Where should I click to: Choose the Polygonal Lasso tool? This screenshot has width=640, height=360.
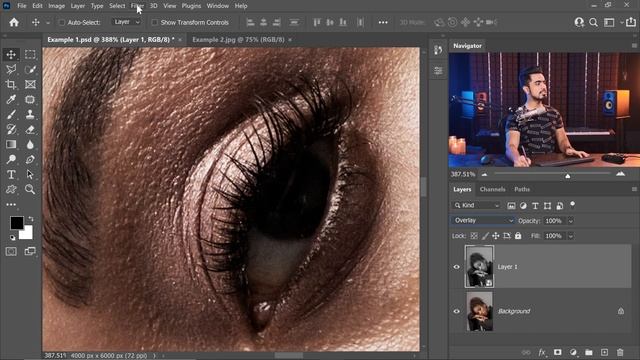pos(11,69)
